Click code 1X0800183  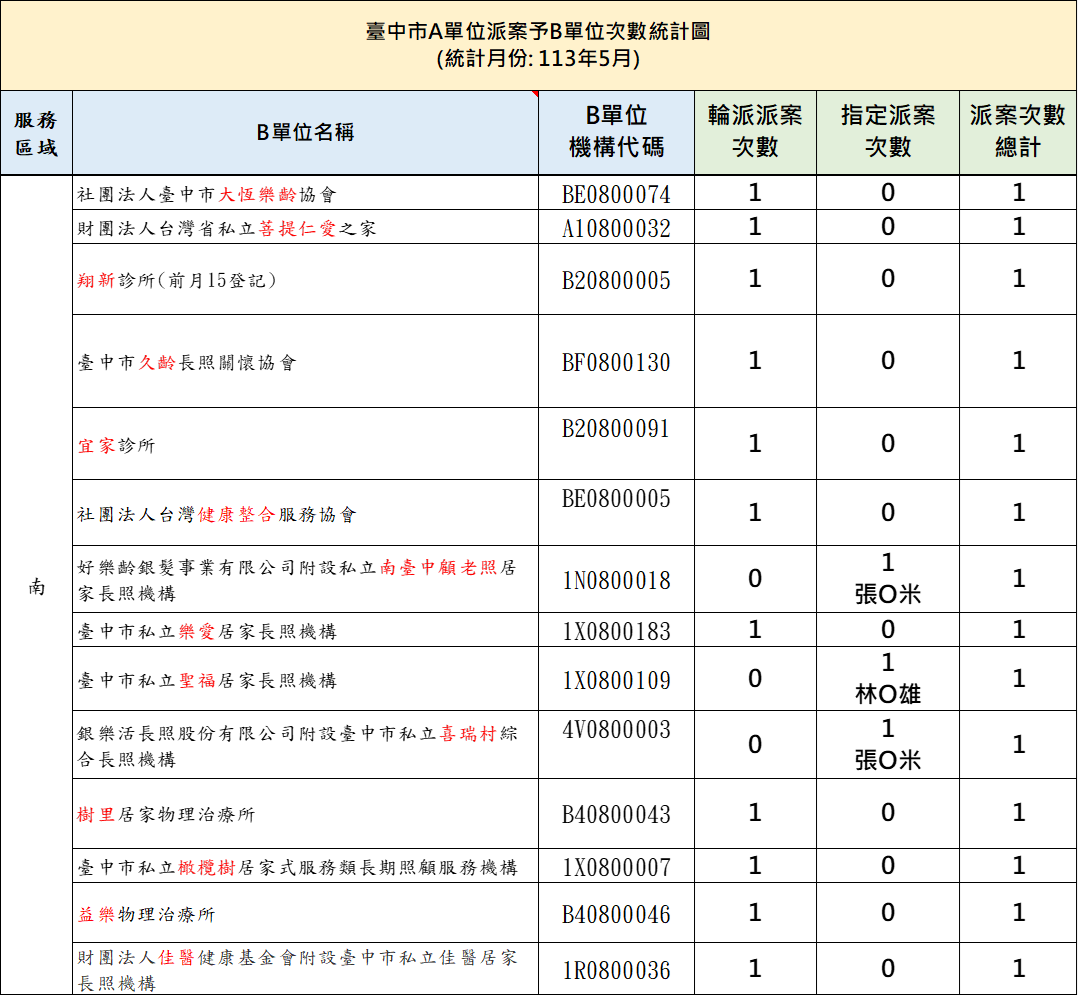point(617,631)
